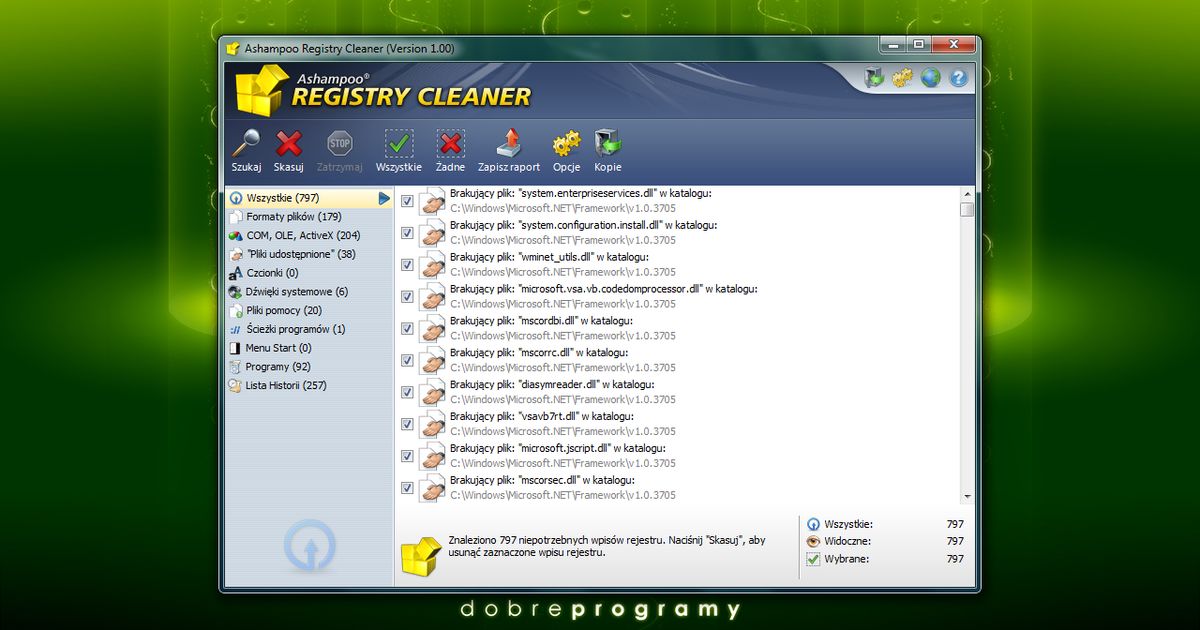Select Formaty plików (179) category
The height and width of the screenshot is (630, 1200).
point(293,217)
